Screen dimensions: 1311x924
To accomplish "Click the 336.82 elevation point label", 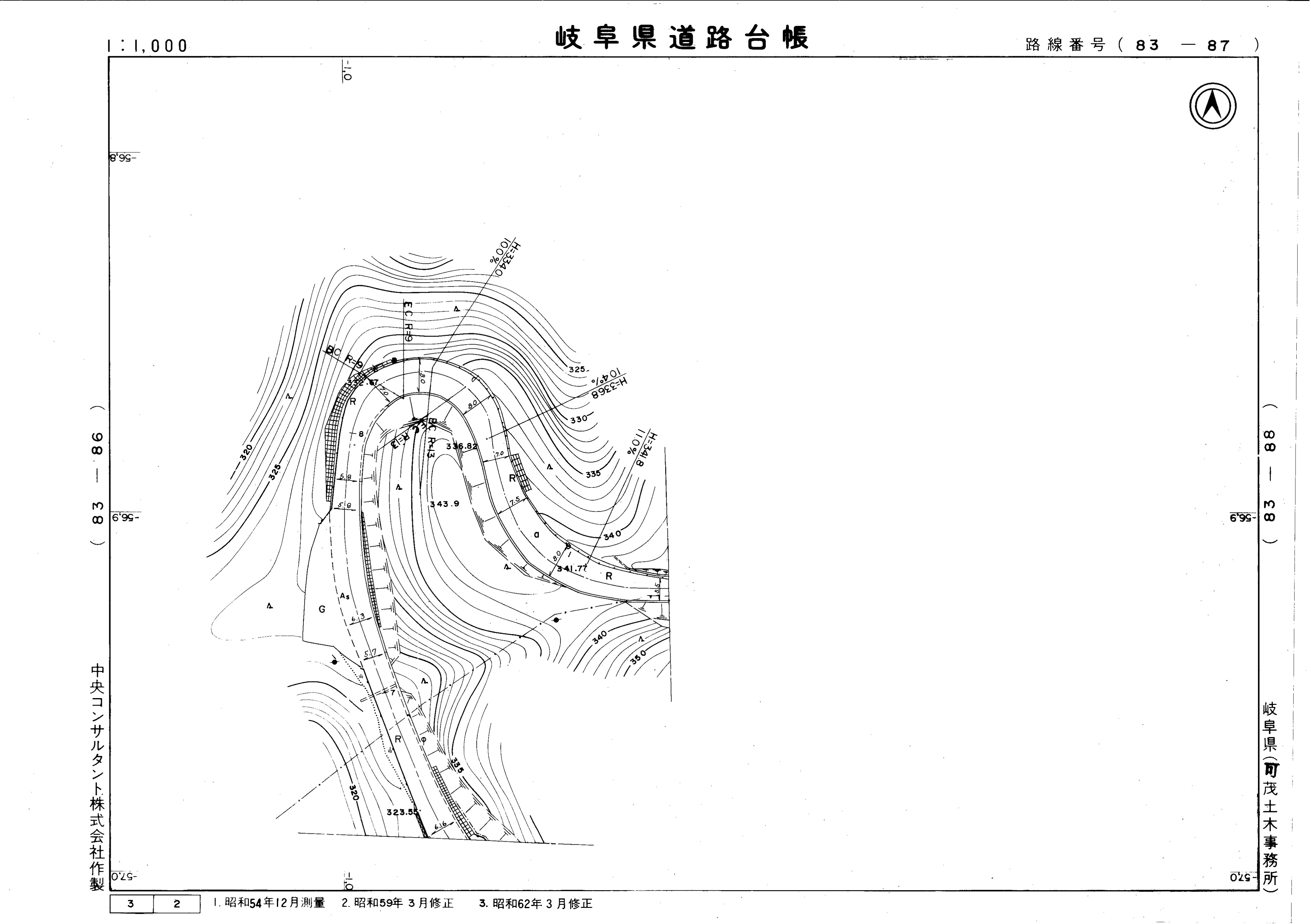I will pos(461,446).
